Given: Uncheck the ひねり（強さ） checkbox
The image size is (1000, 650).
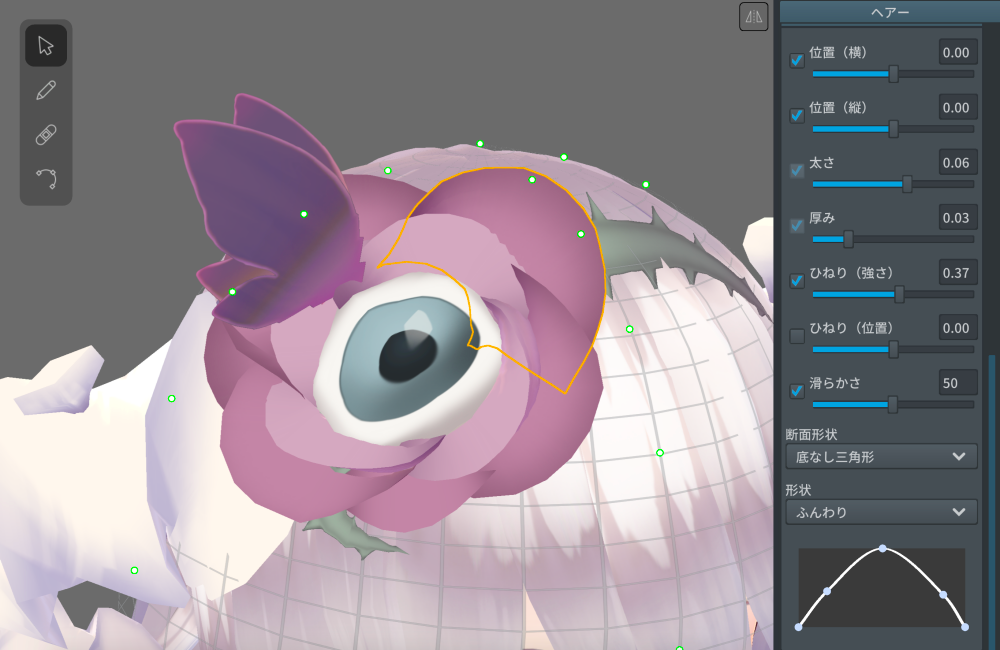Looking at the screenshot, I should [x=797, y=281].
